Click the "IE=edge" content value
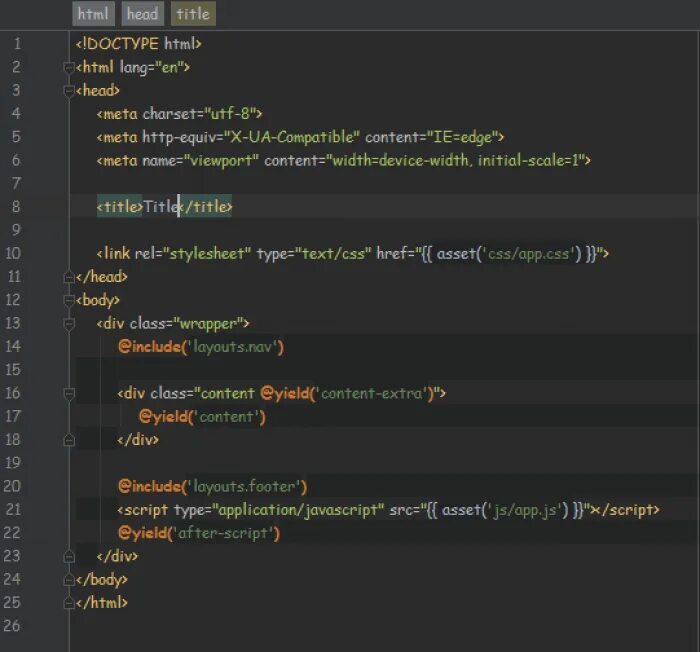 (x=462, y=137)
